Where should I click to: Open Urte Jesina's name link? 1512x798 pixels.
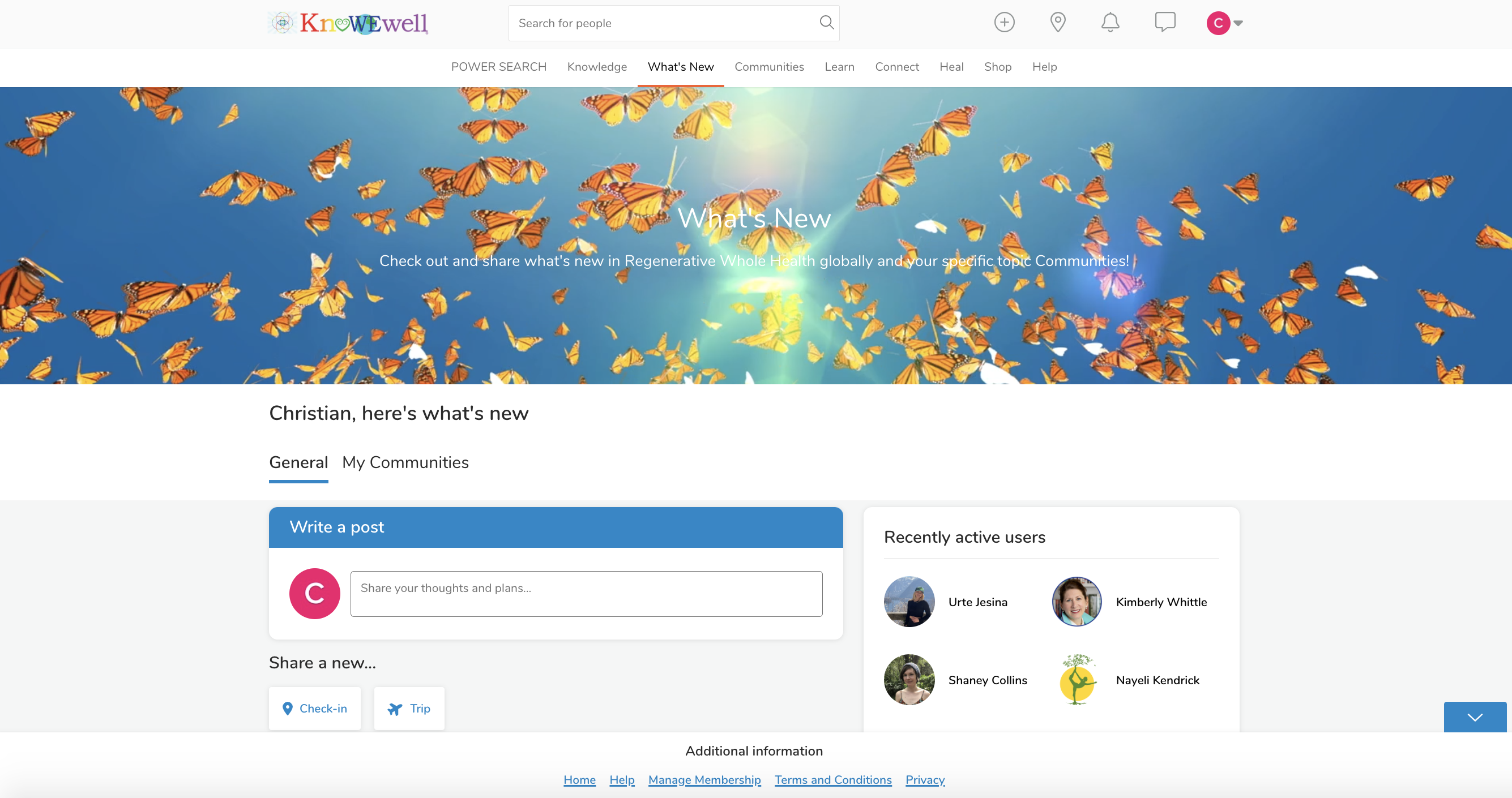[x=978, y=602]
